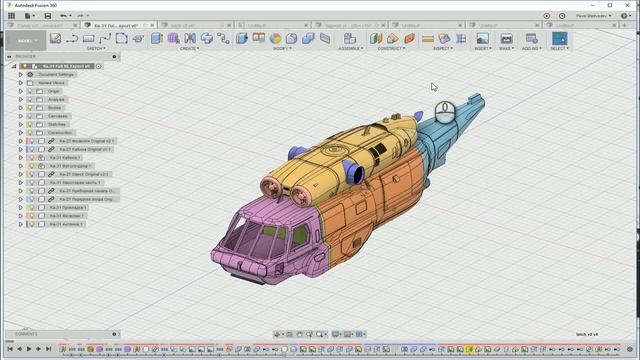Click the Interference inspect icon
Image resolution: width=640 pixels, height=360 pixels.
(x=444, y=38)
